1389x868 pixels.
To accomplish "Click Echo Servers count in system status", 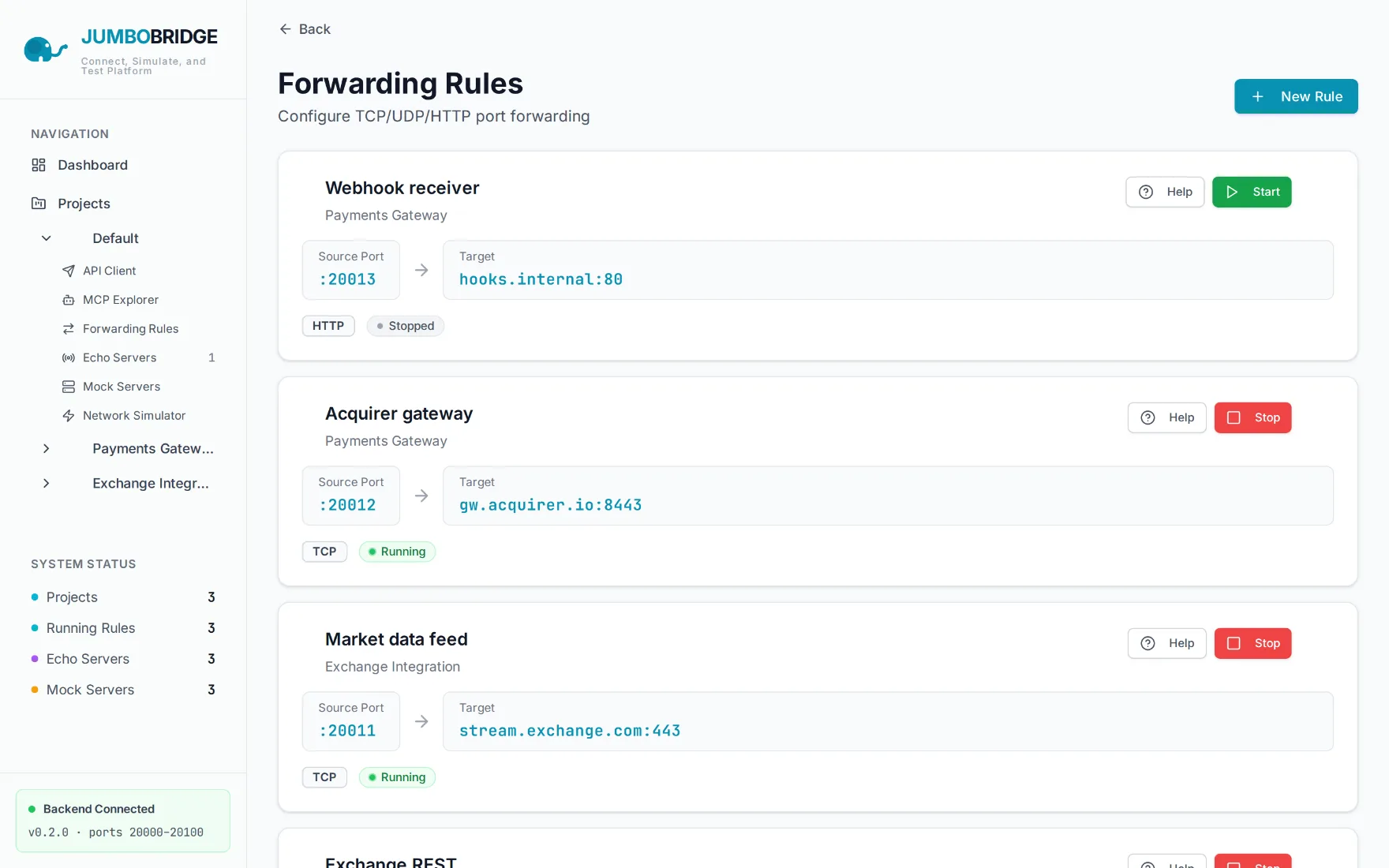I will click(x=212, y=659).
